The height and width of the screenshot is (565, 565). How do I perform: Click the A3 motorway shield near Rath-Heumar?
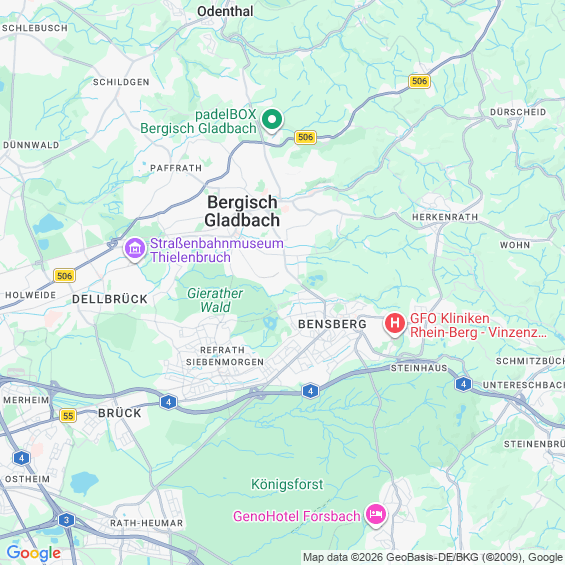(x=66, y=520)
